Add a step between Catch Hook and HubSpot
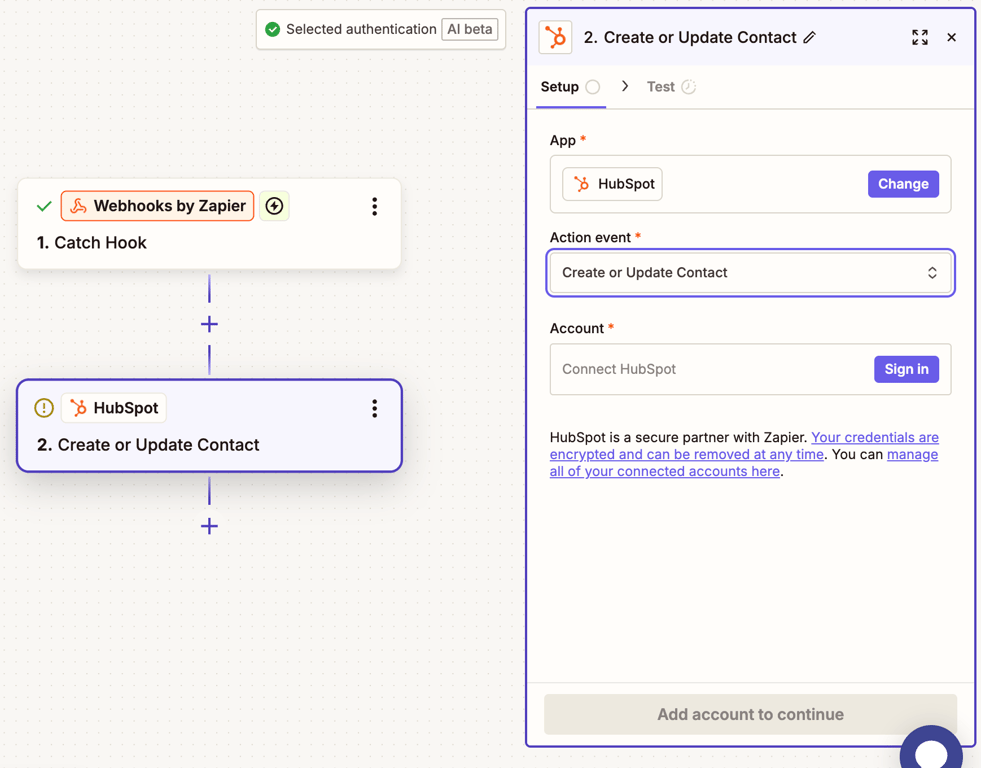Viewport: 981px width, 768px height. pos(209,324)
